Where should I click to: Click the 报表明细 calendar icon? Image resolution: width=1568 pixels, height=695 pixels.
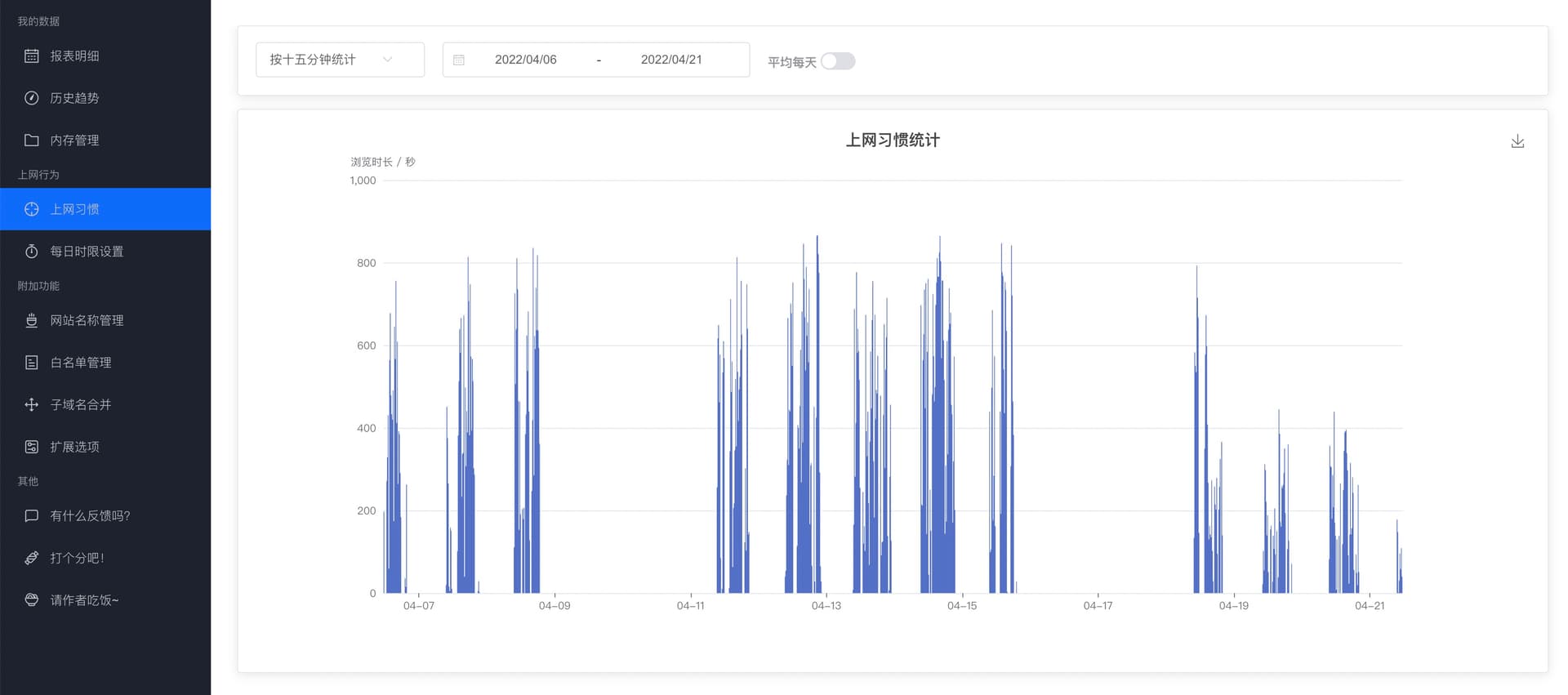coord(31,56)
